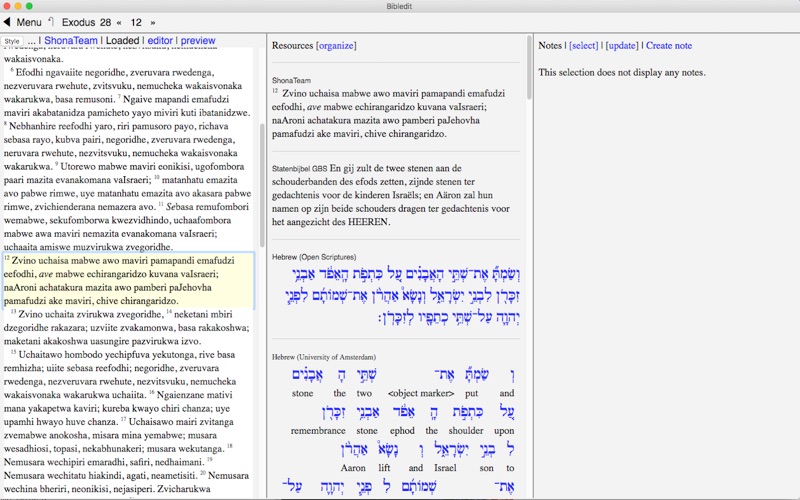
Task: Open the navigation history arrow icon
Action: click(x=51, y=21)
